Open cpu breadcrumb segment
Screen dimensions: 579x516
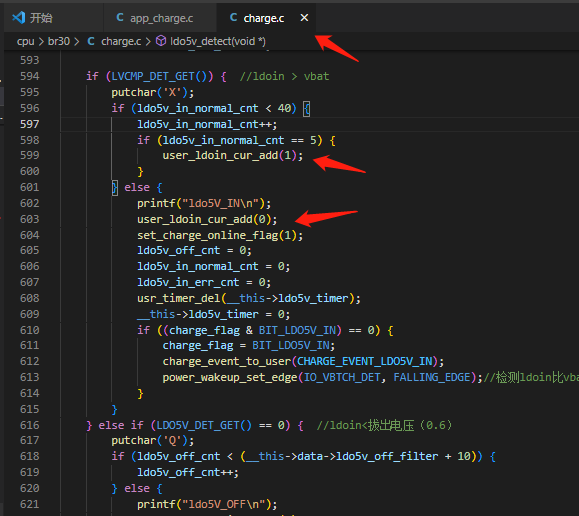coord(25,41)
